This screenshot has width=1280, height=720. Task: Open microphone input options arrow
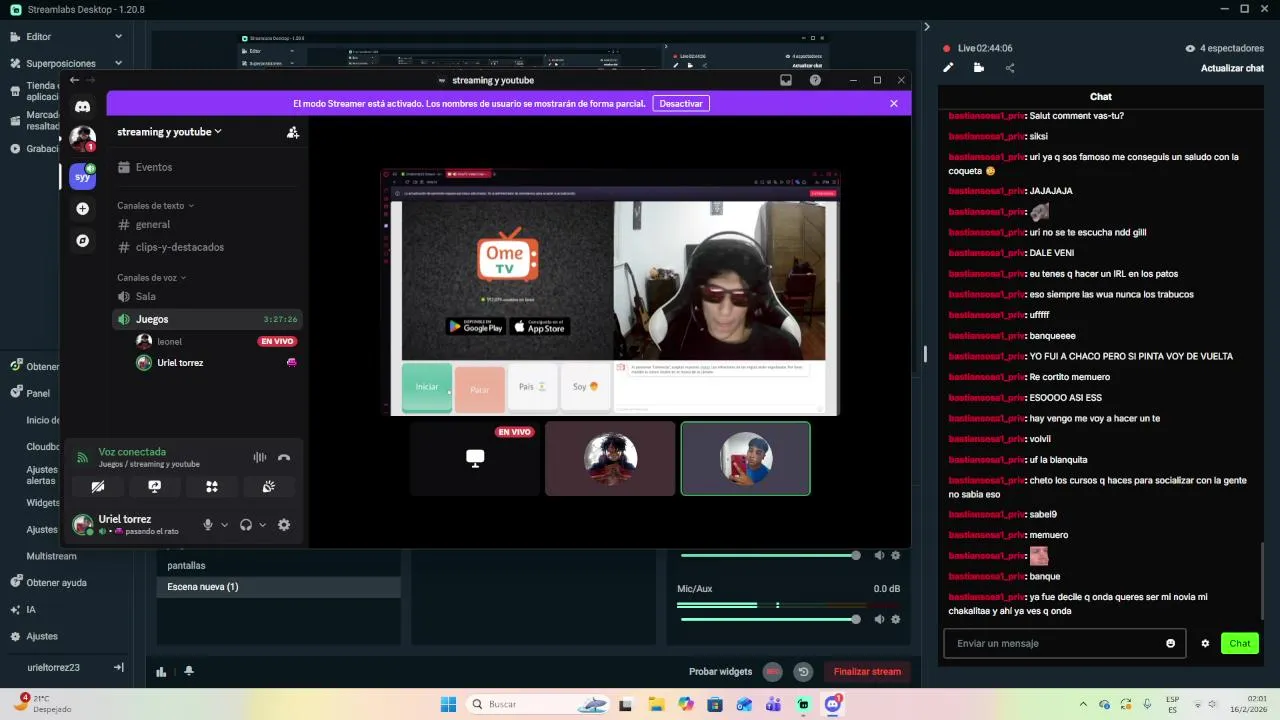click(x=224, y=525)
